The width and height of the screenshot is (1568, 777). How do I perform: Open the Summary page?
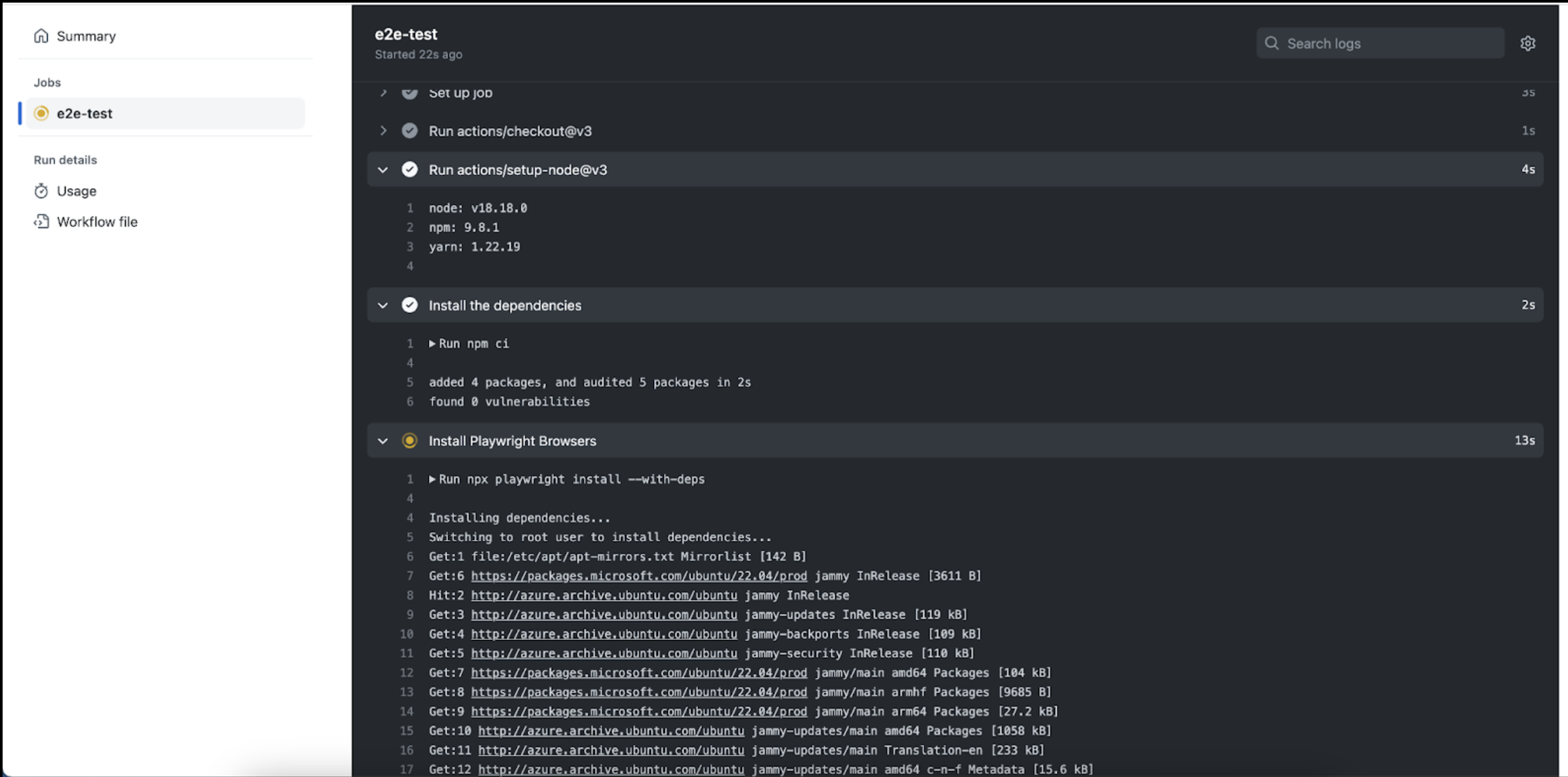[86, 36]
